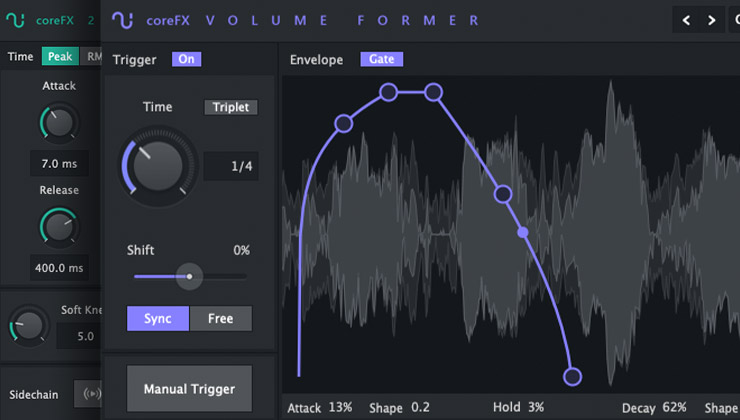The image size is (740, 420).
Task: Click the Trigger Time knob
Action: pos(158,166)
